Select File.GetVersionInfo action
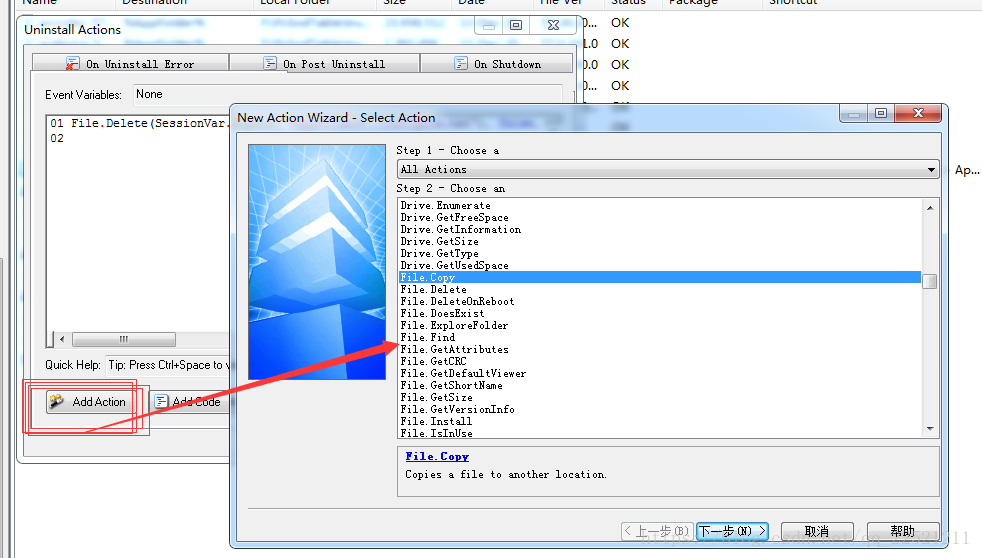The width and height of the screenshot is (982, 558). (457, 410)
